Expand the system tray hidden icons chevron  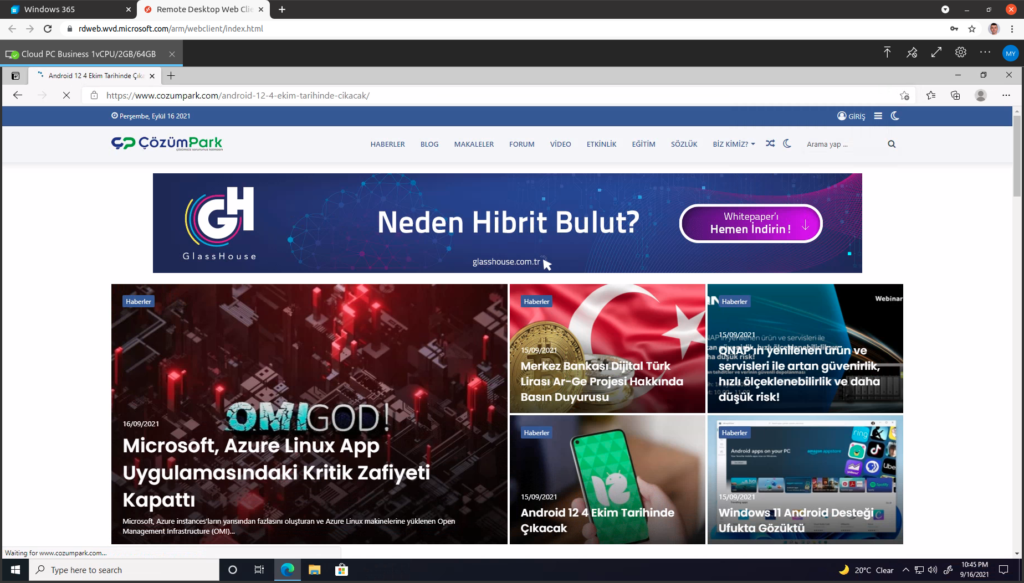point(906,570)
